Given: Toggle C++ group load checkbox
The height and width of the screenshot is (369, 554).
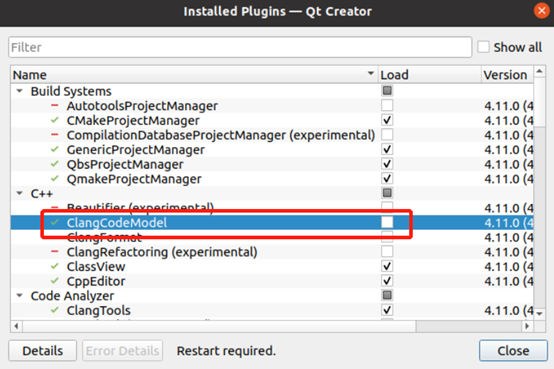Looking at the screenshot, I should pos(387,193).
